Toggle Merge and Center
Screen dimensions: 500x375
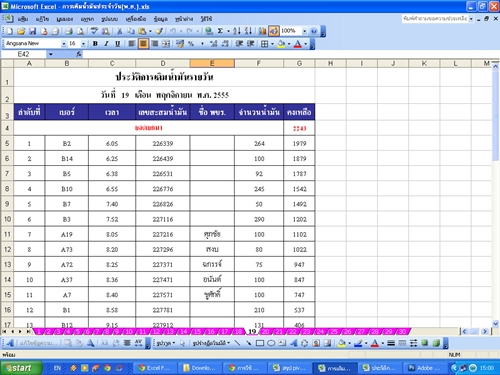[166, 44]
